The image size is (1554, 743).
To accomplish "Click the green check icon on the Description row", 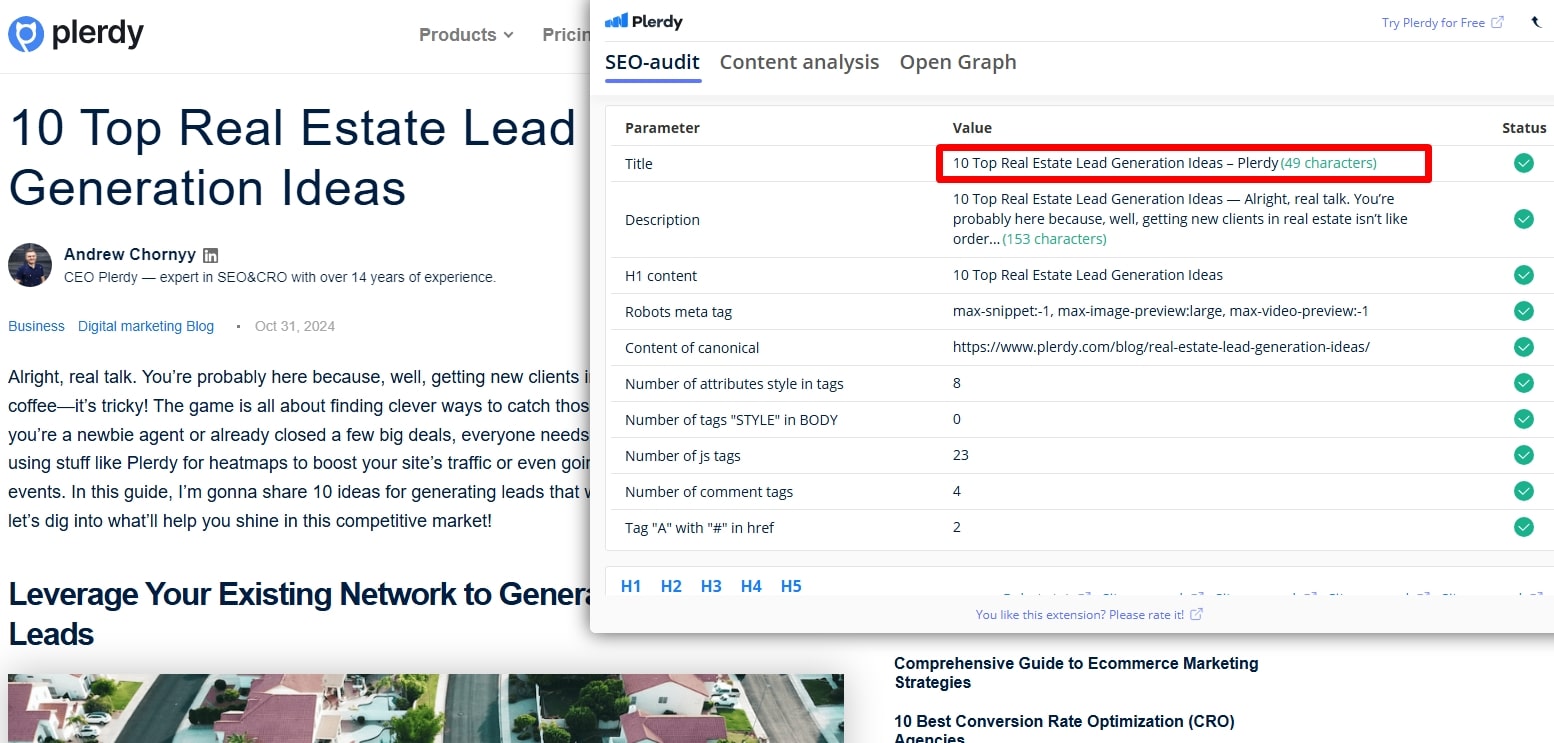I will click(x=1524, y=219).
